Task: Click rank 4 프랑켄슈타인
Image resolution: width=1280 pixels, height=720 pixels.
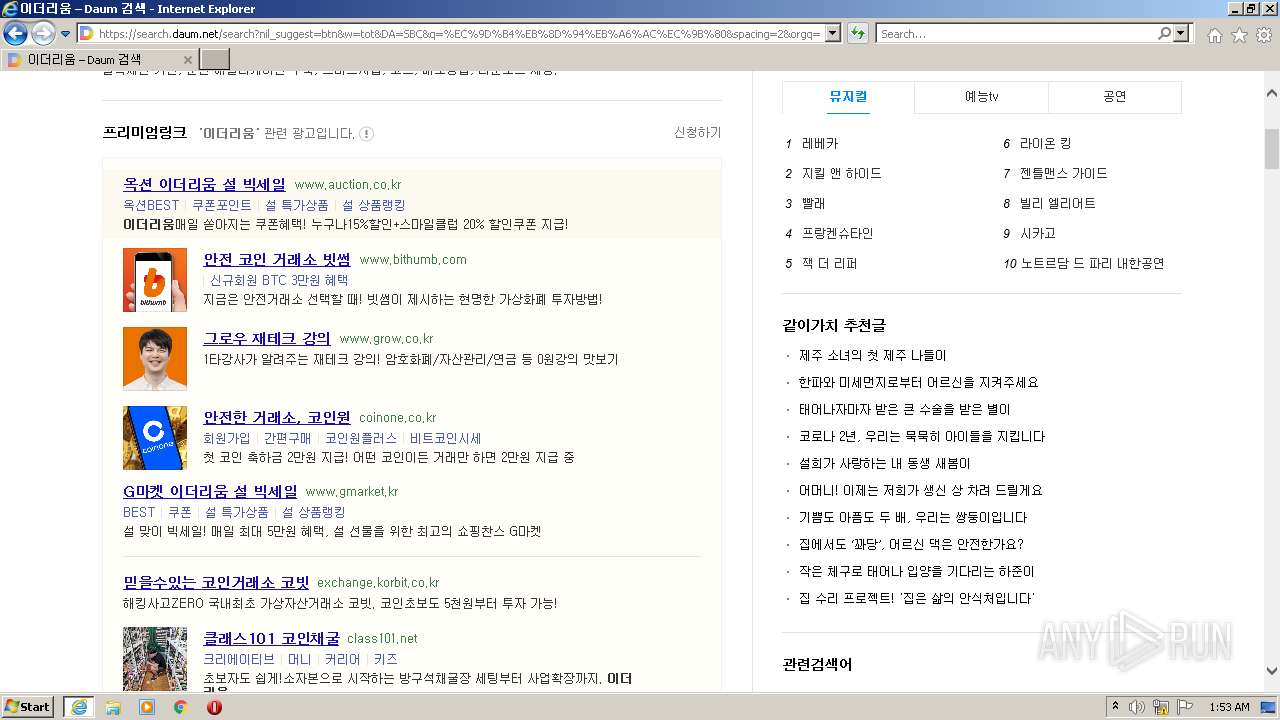Action: tap(838, 233)
